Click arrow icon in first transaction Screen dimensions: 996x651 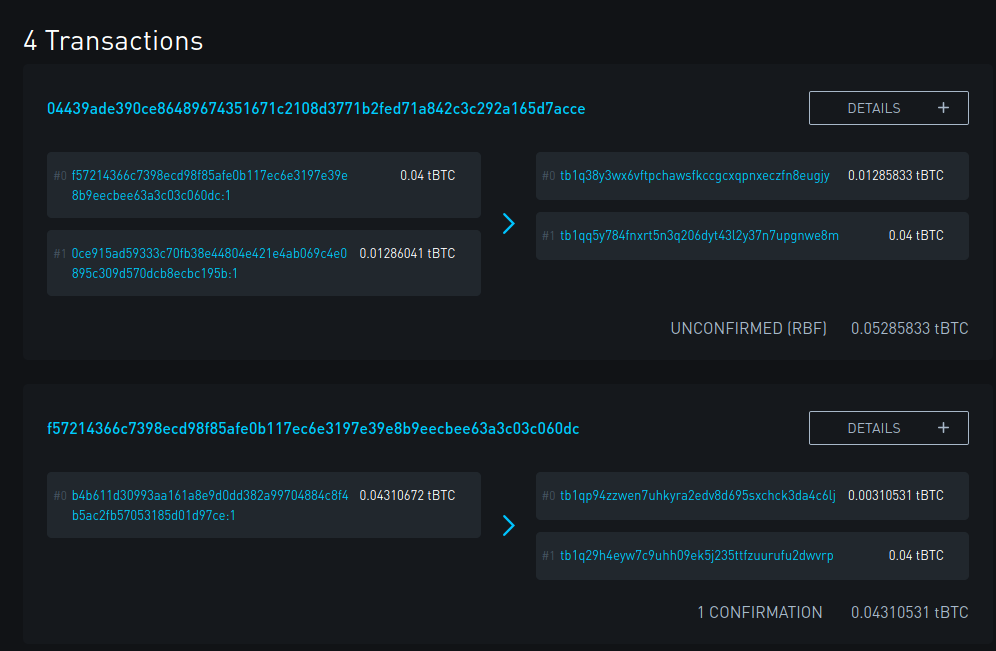[x=509, y=224]
